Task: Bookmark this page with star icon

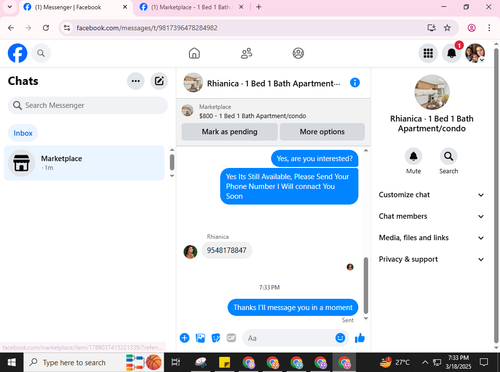Action: [447, 28]
